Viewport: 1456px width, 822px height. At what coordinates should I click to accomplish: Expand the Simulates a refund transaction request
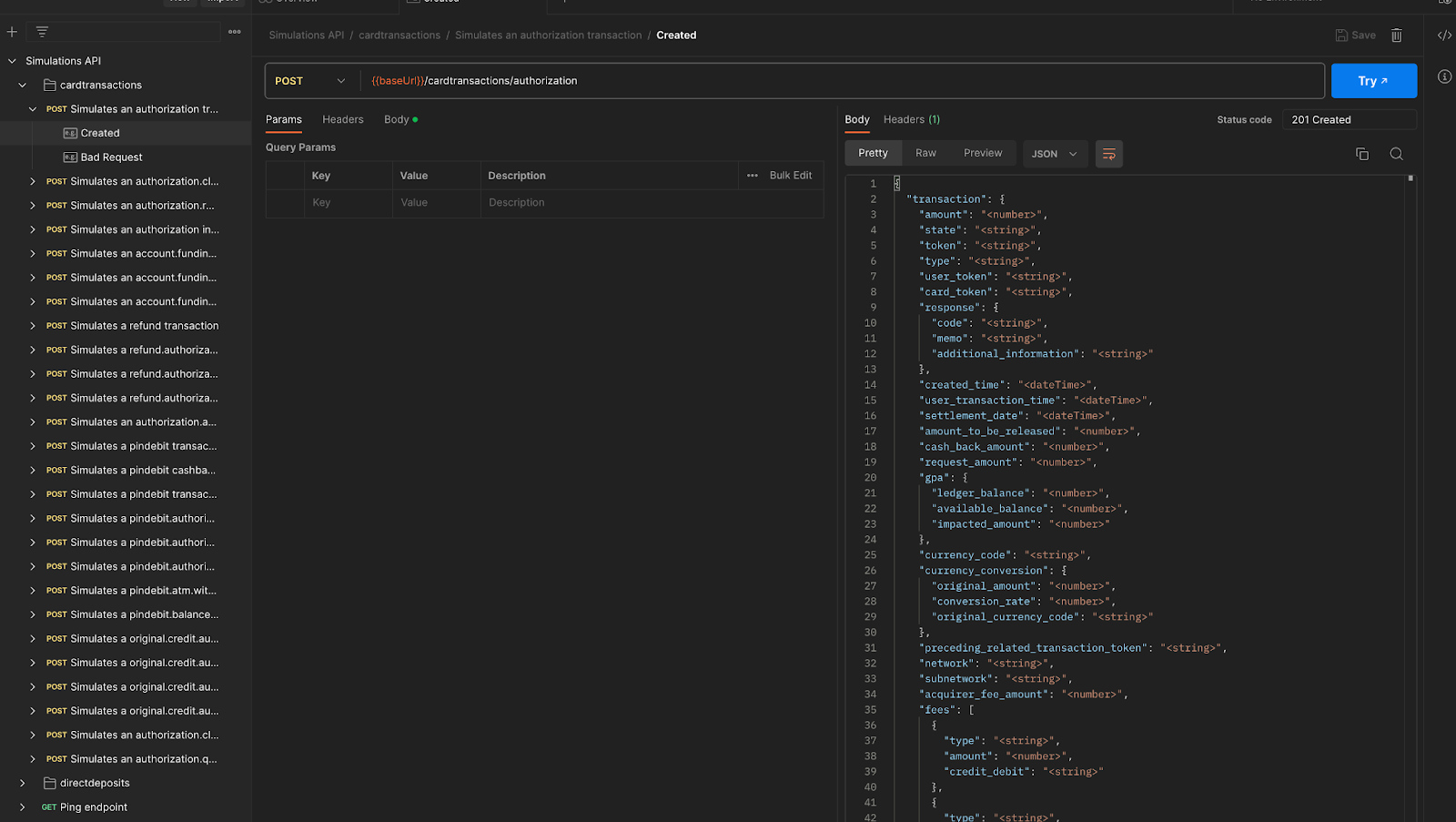coord(33,326)
